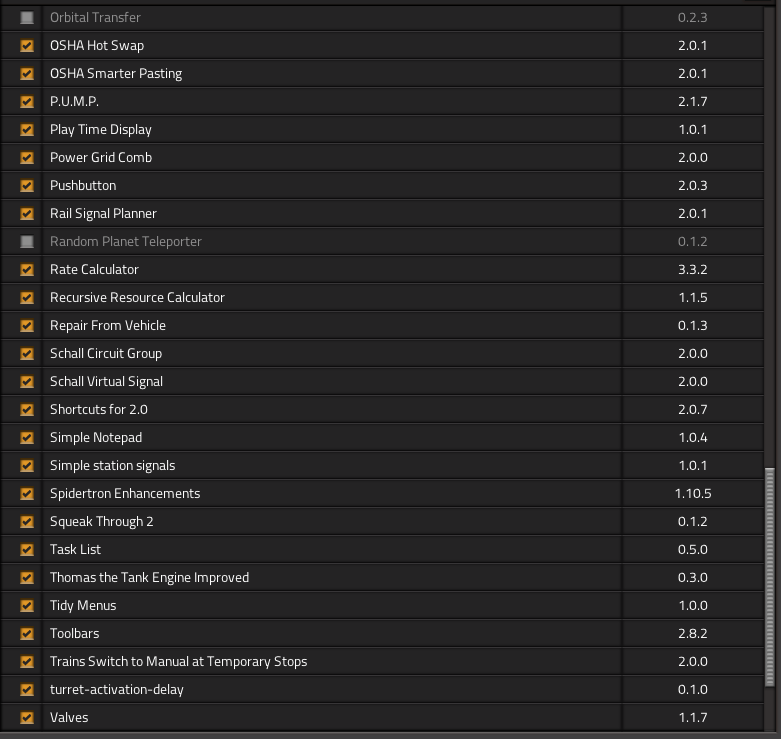Click version 2.8.2 of Toolbars
Screen dimensions: 781x739
click(x=693, y=633)
